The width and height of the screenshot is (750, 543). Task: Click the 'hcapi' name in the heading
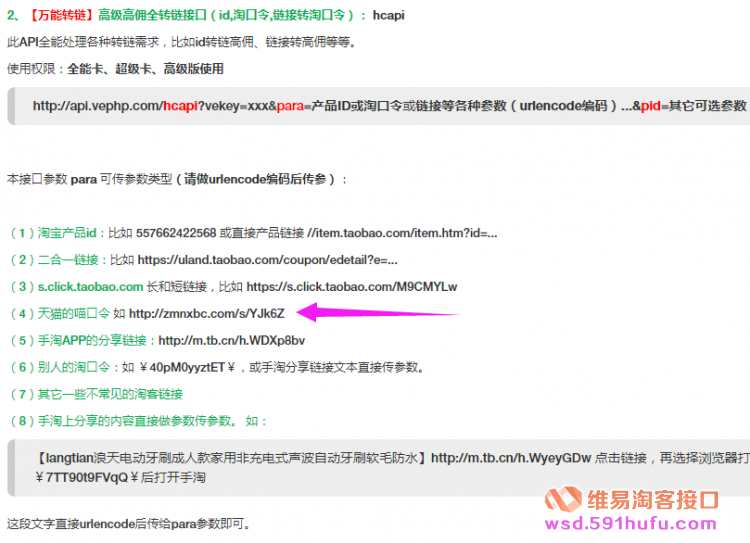pyautogui.click(x=388, y=15)
